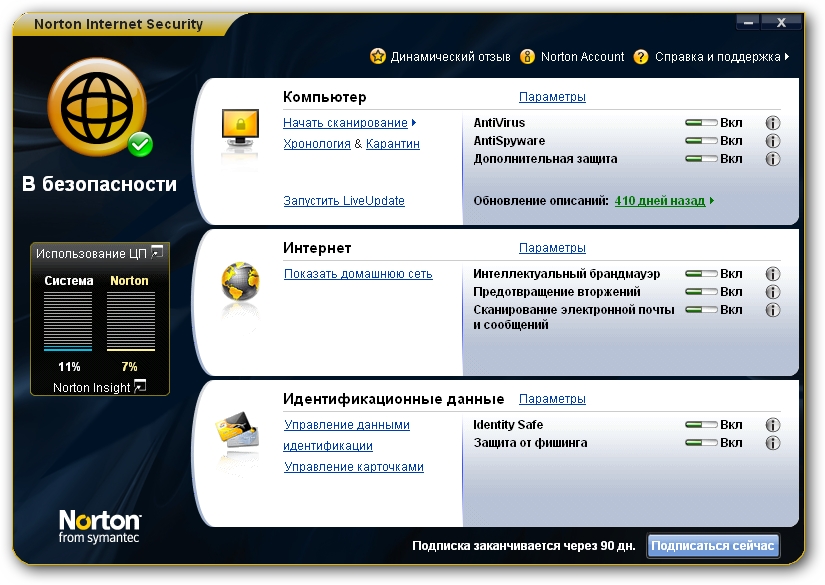This screenshot has height=585, width=825.
Task: Open the Карантин link
Action: point(393,144)
